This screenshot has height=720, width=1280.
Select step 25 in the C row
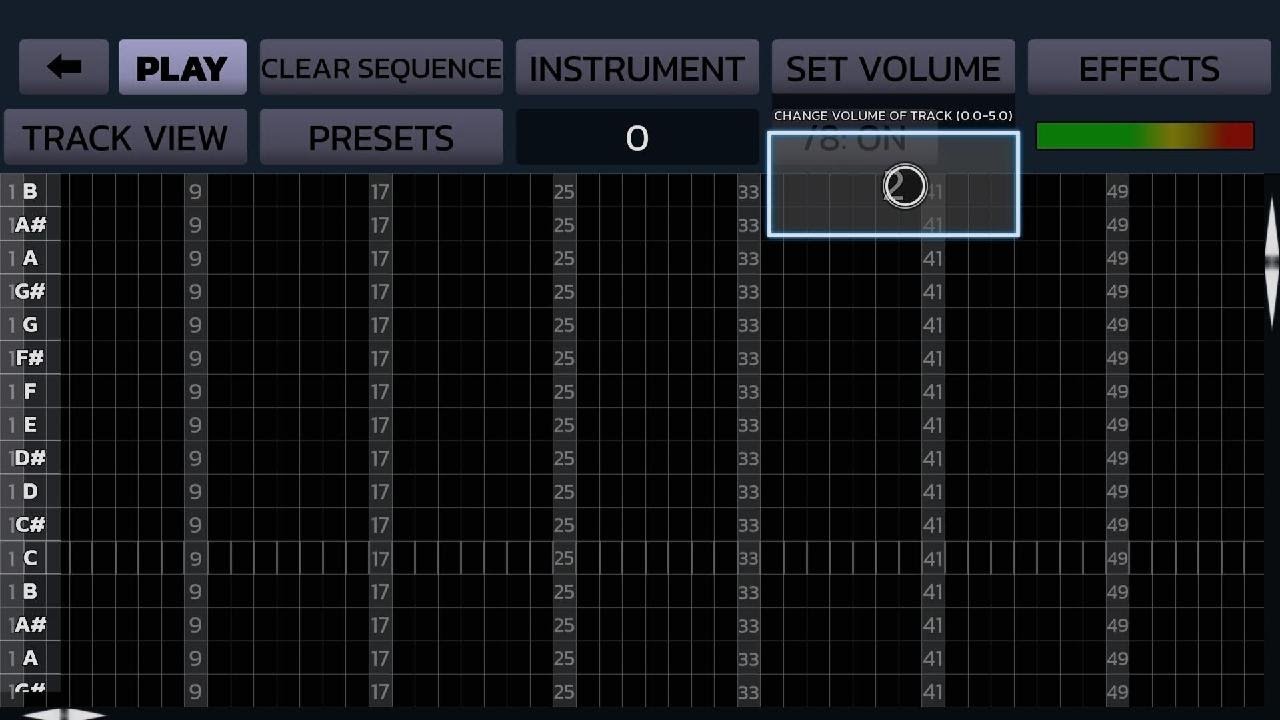(564, 558)
